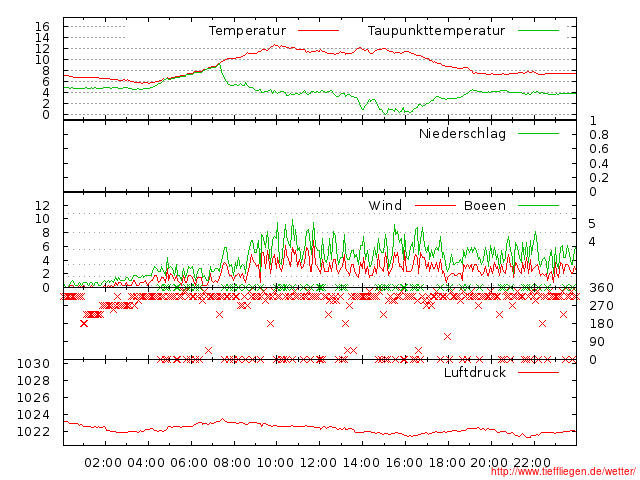Click the 1028 pressure axis value
The height and width of the screenshot is (480, 640).
click(x=33, y=381)
